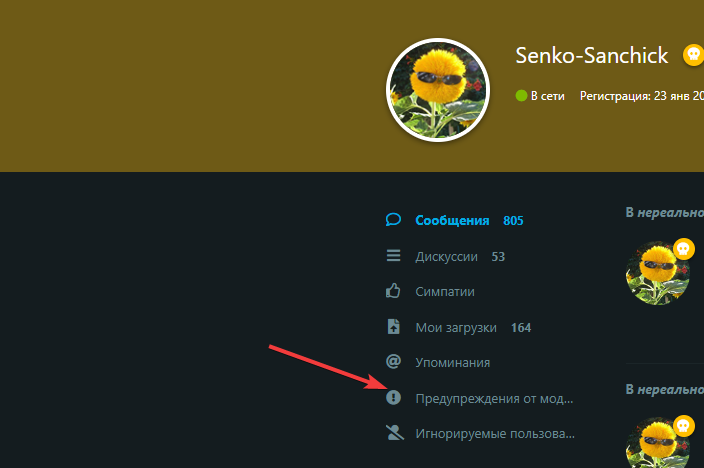
Task: Click the green В сети status indicator
Action: click(x=521, y=96)
